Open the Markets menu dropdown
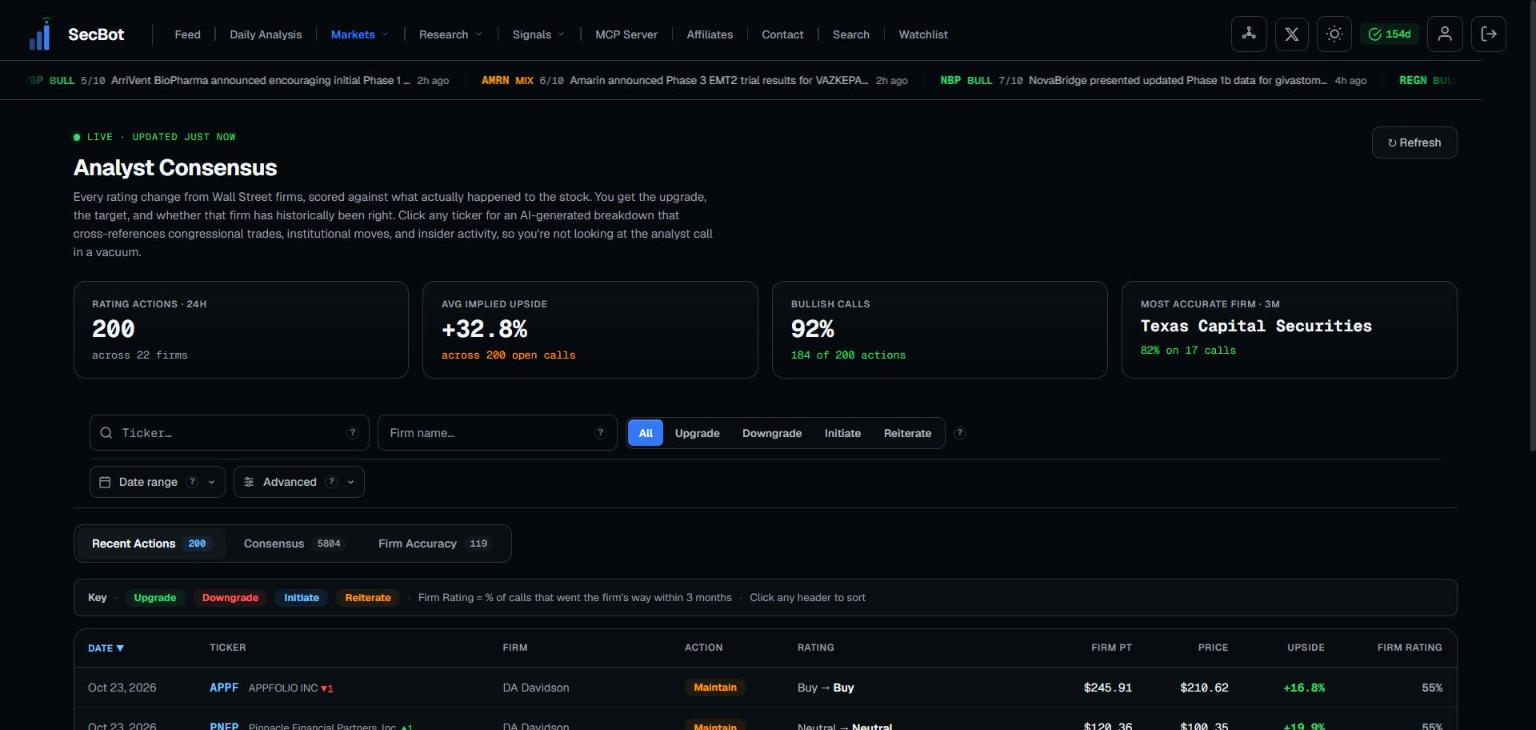Screen dimensions: 1536x730 click(x=360, y=34)
